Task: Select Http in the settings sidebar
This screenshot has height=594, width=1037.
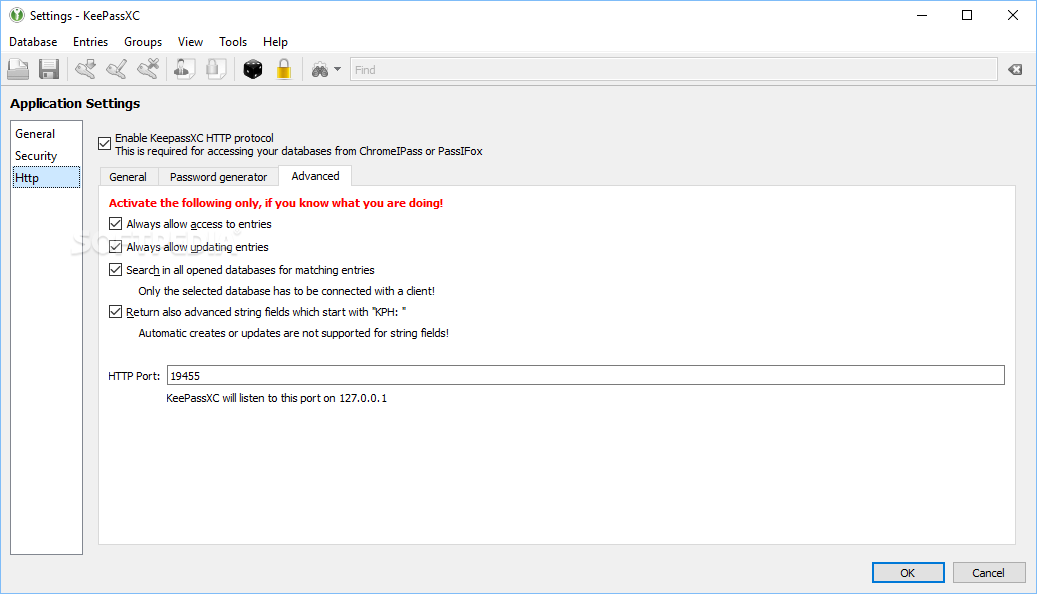Action: [46, 177]
